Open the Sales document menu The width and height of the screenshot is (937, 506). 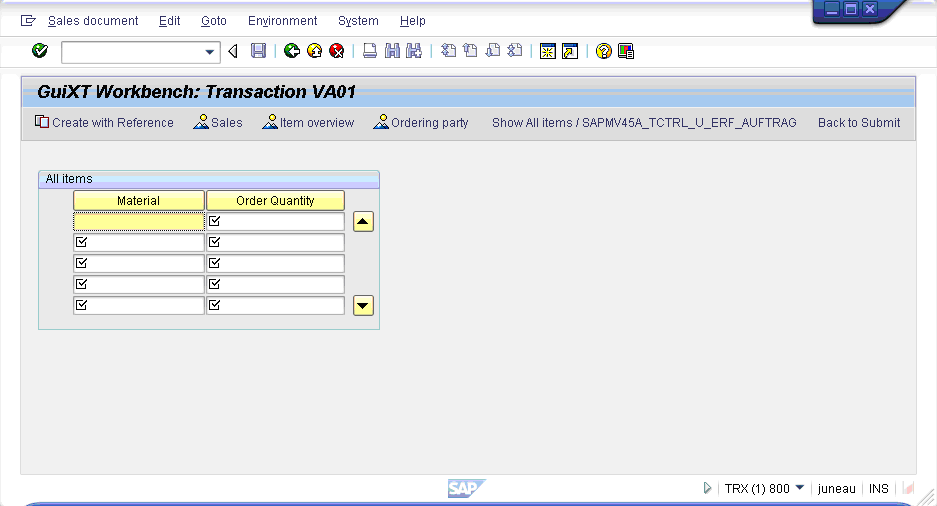pyautogui.click(x=93, y=21)
